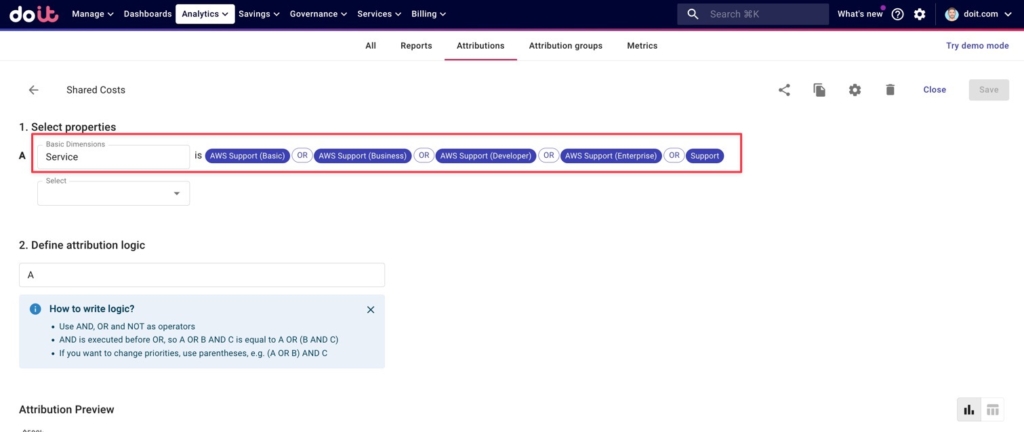Delete attribution using trash icon
The image size is (1024, 432).
(889, 90)
